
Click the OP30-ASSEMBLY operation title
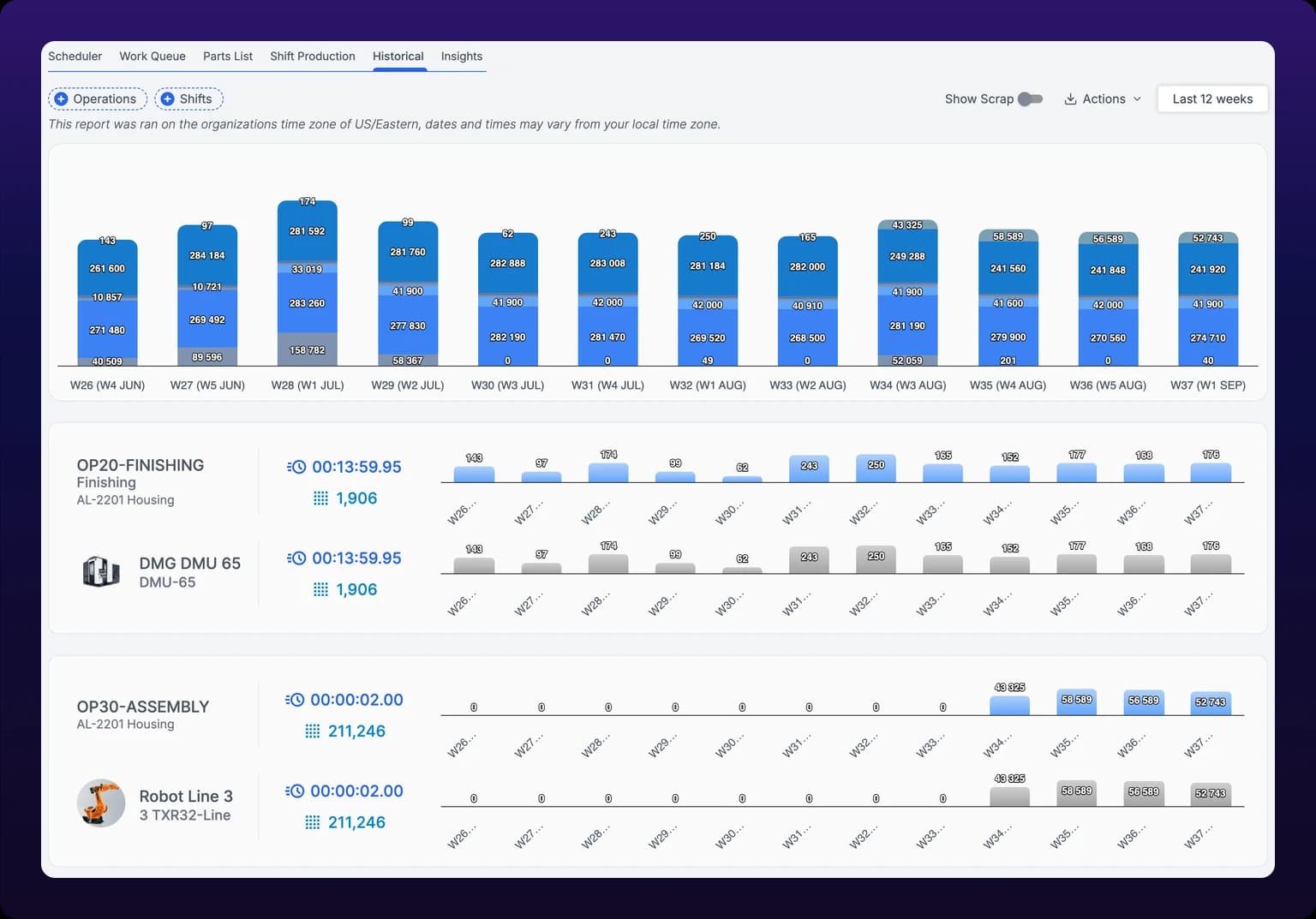[x=143, y=707]
